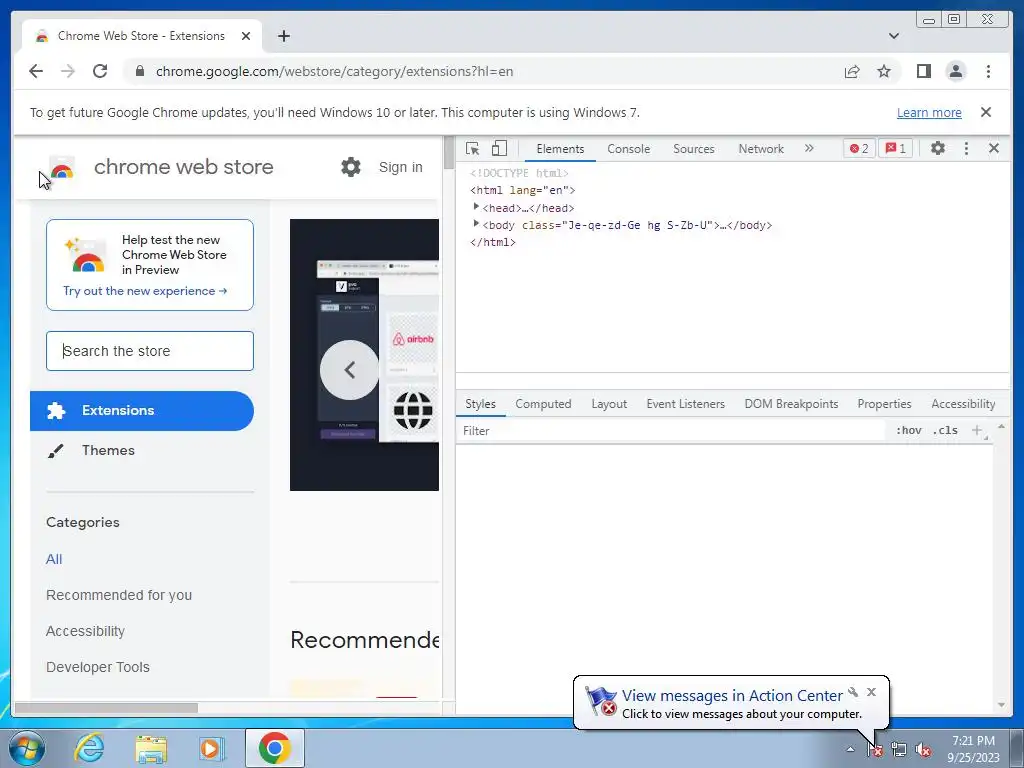Open the 1 issue counter
Viewport: 1024px width, 768px height.
tap(895, 148)
